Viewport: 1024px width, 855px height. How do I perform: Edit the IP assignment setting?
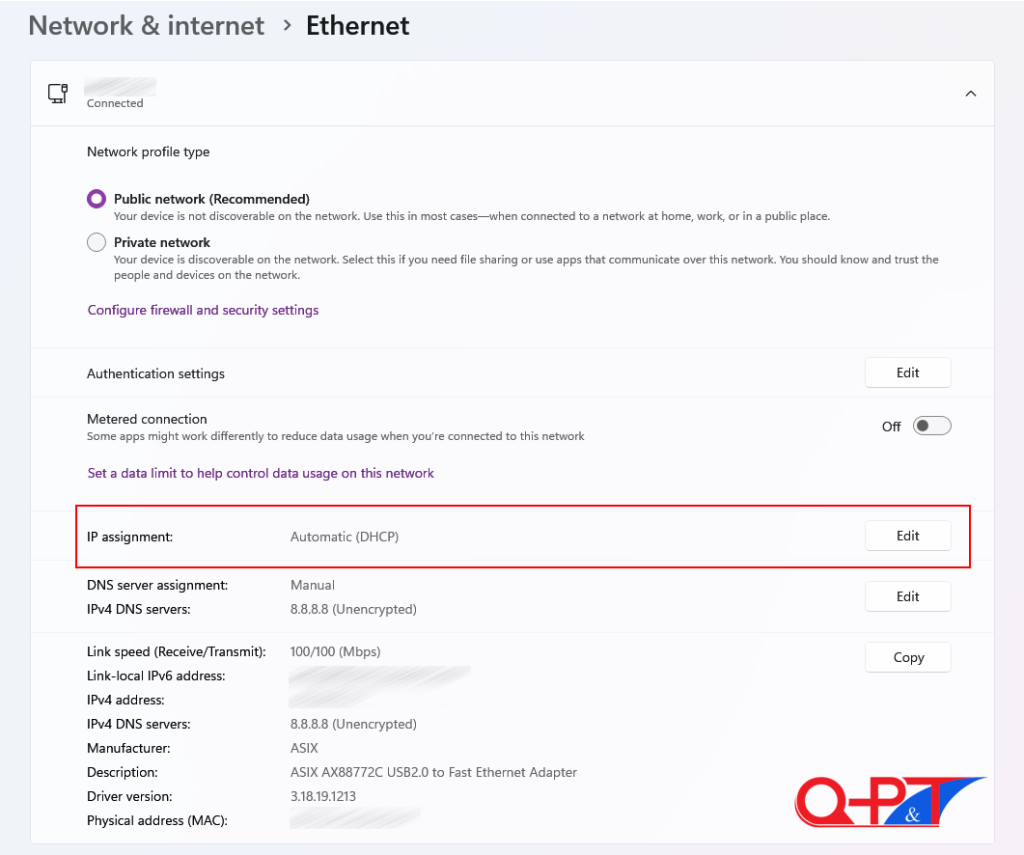click(x=907, y=536)
